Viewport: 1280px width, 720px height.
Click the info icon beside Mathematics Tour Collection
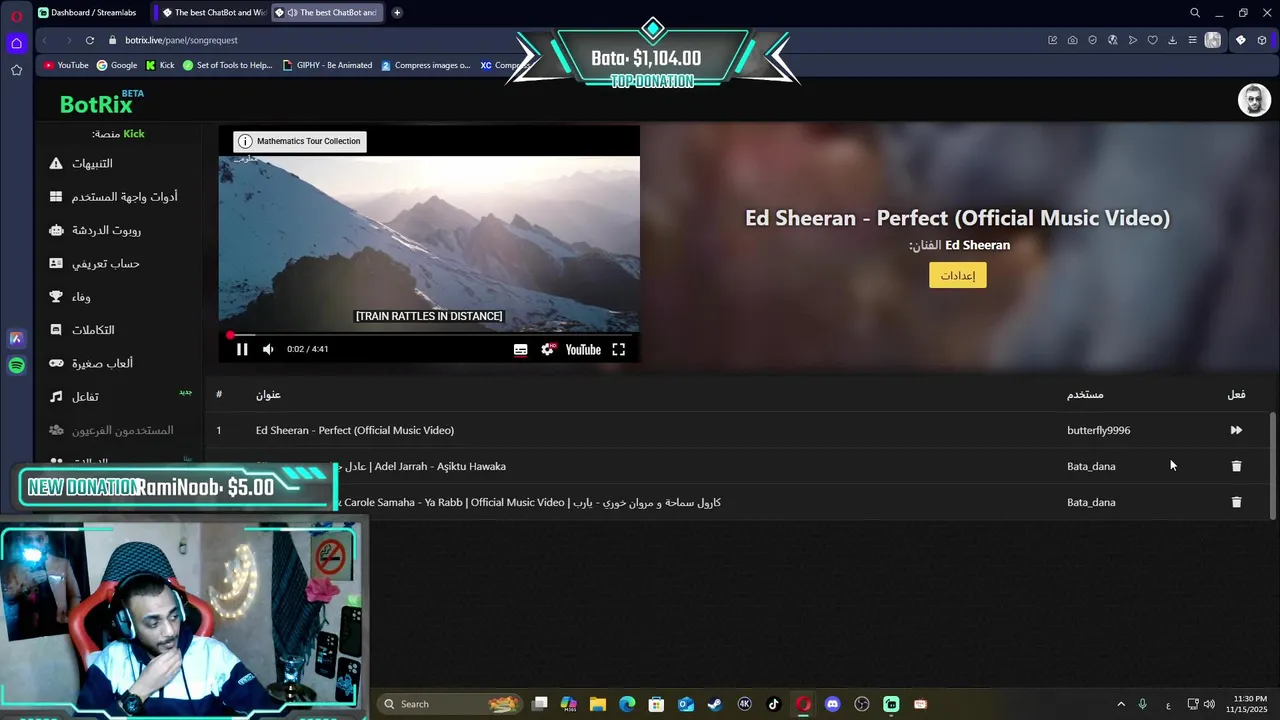click(245, 141)
